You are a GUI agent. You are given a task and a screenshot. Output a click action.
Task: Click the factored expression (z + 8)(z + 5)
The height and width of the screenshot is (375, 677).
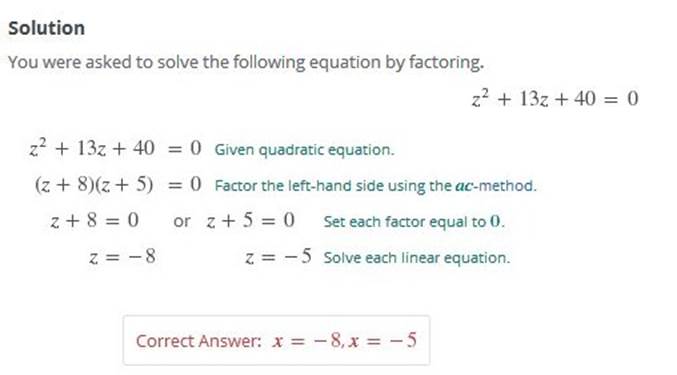click(x=94, y=185)
